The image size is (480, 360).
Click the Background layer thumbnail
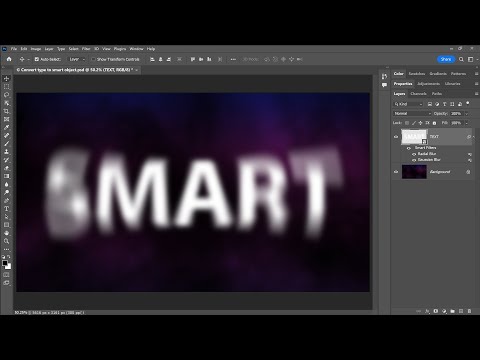(x=414, y=172)
